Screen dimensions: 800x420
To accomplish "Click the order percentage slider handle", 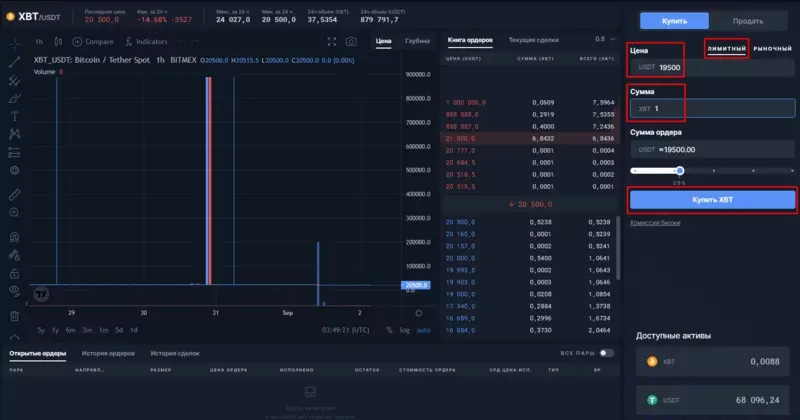I will click(680, 170).
